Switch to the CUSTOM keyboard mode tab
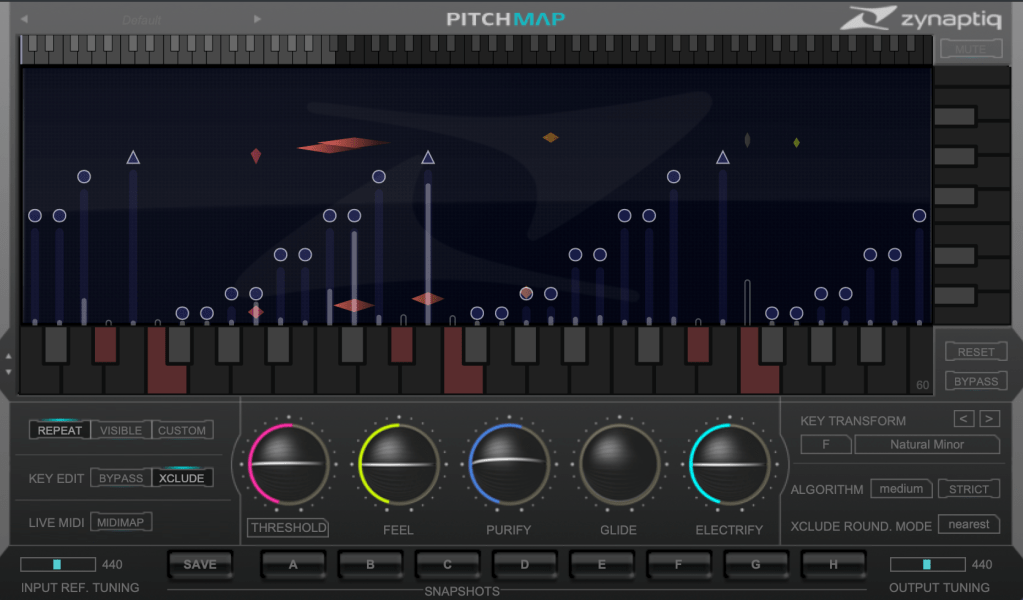This screenshot has height=600, width=1023. [x=182, y=430]
